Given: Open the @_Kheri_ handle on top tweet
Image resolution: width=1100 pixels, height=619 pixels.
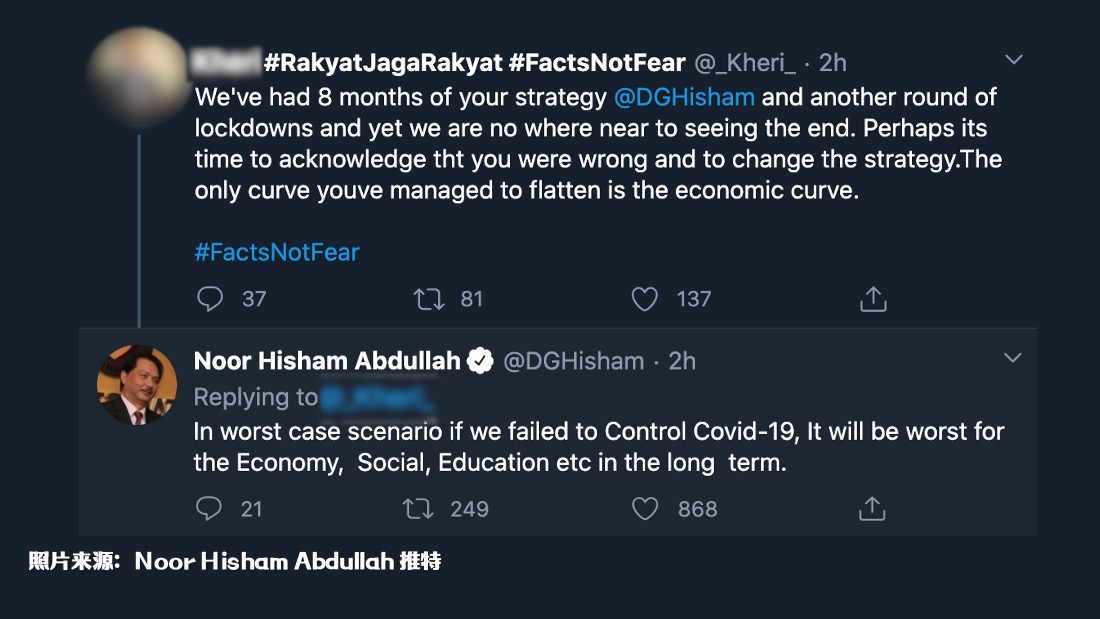Looking at the screenshot, I should tap(745, 63).
